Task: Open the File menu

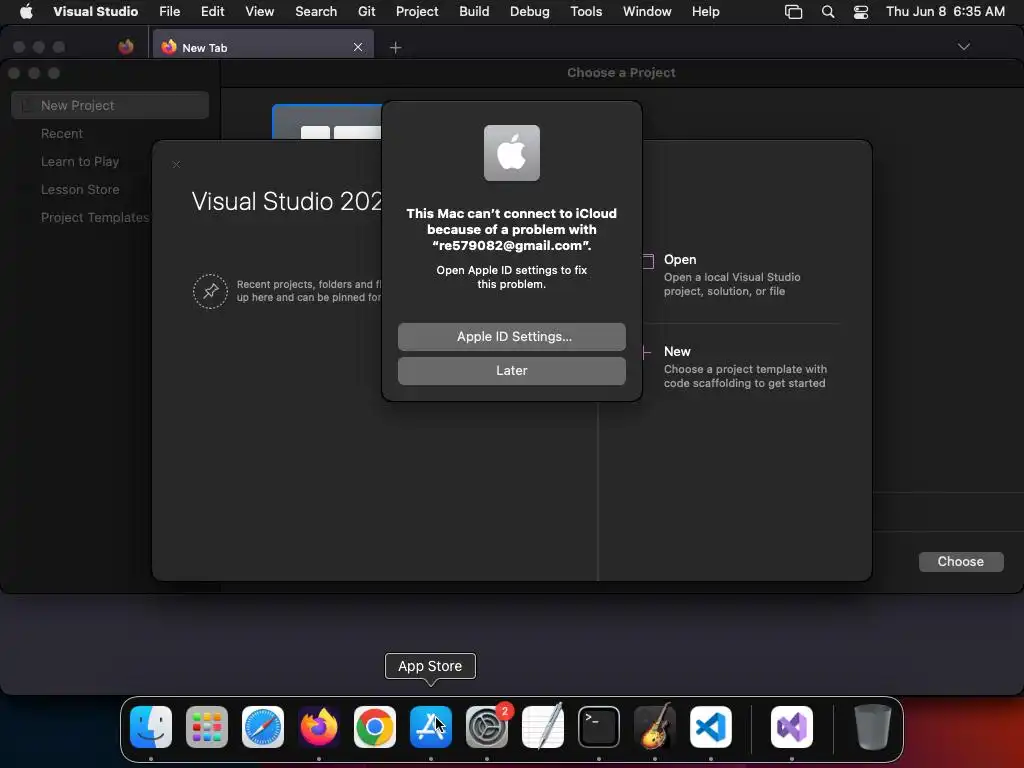Action: coord(170,11)
